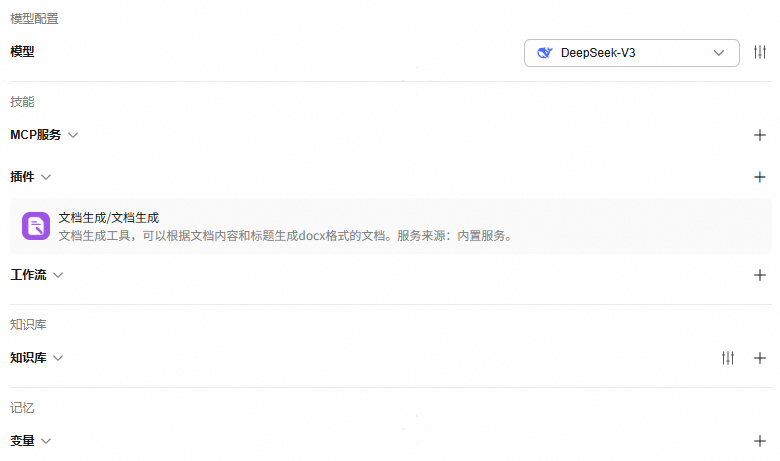Open 知识库 settings sliders icon
The height and width of the screenshot is (461, 780).
coord(728,358)
